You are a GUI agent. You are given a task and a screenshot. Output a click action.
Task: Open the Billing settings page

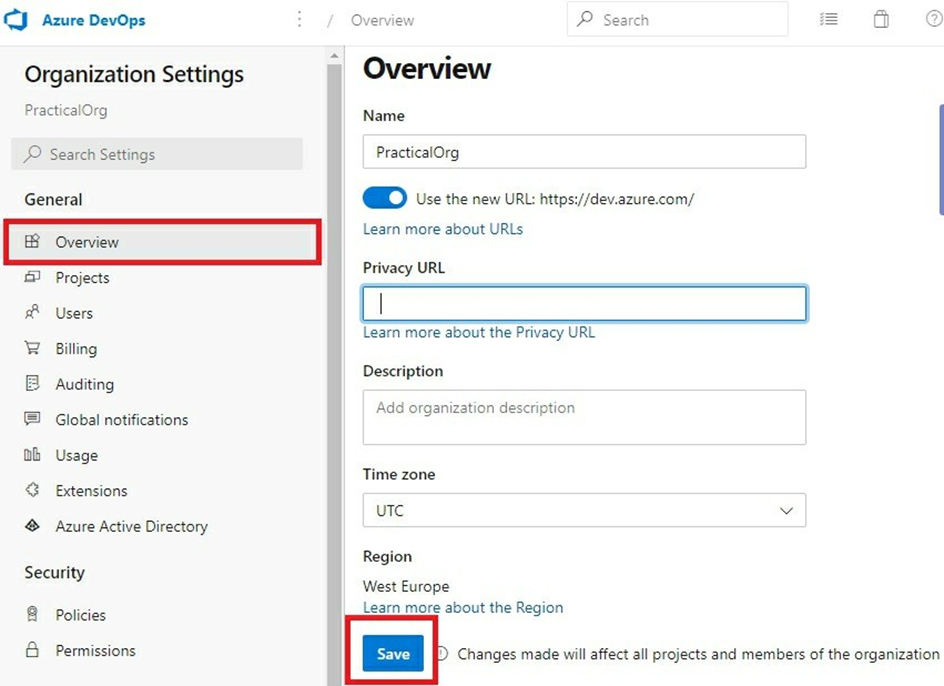coord(76,349)
